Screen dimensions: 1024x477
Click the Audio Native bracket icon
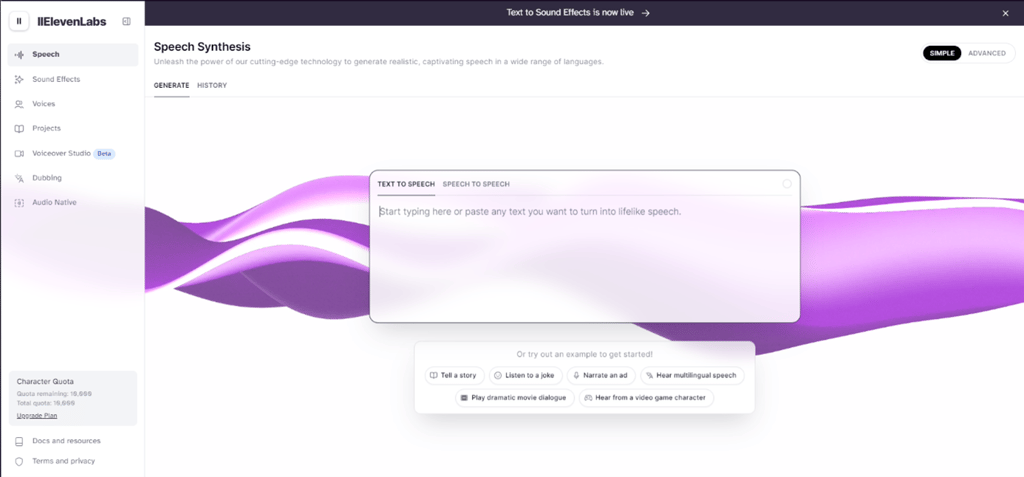click(19, 203)
